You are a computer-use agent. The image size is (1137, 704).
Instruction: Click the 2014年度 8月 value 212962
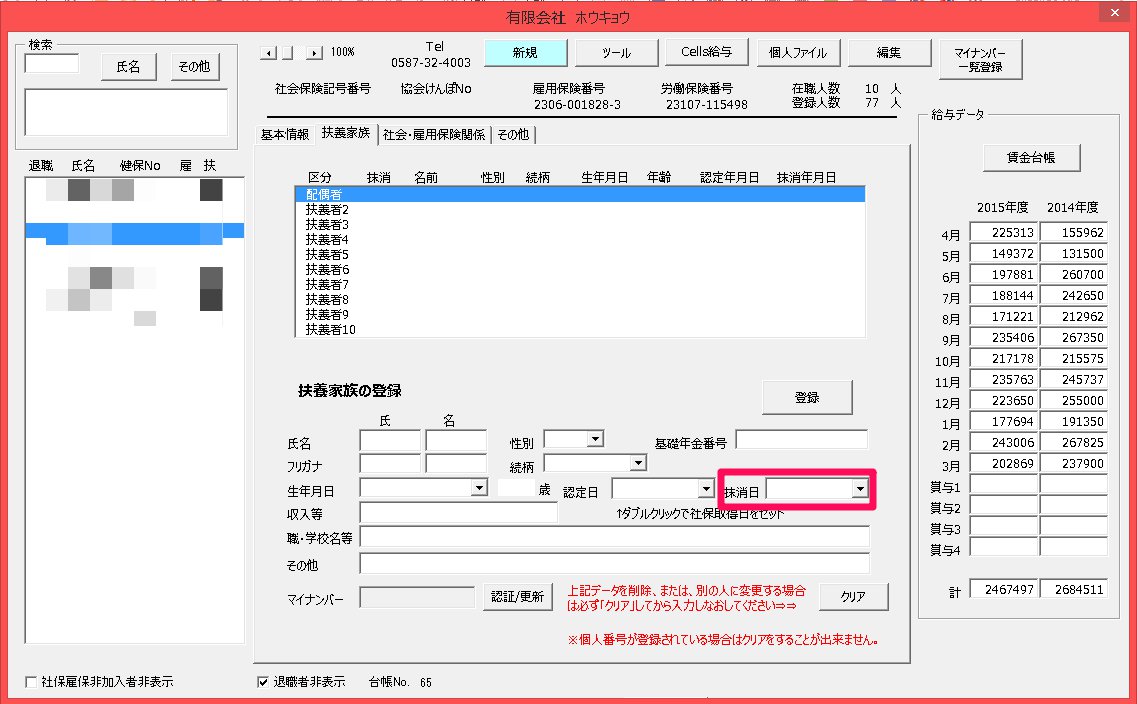coord(1074,317)
